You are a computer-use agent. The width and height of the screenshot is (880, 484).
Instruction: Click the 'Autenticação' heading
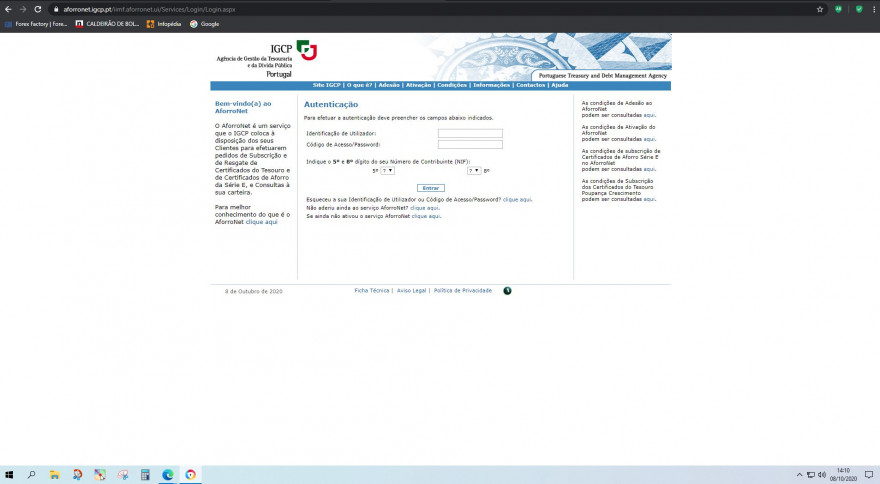[x=331, y=104]
